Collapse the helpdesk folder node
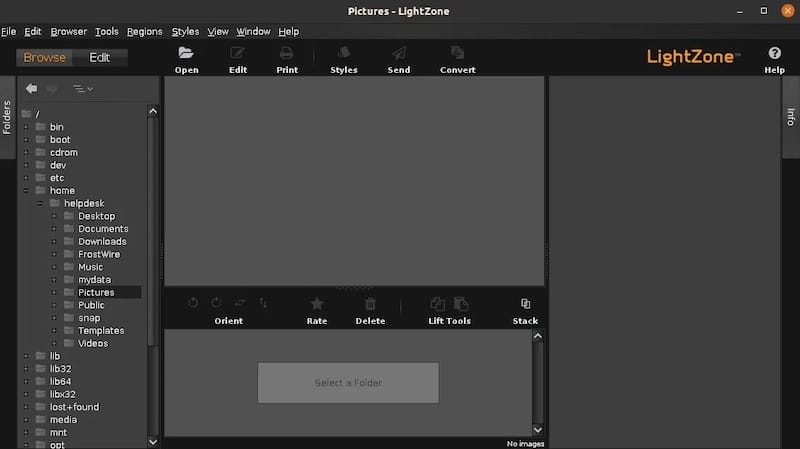Image resolution: width=800 pixels, height=449 pixels. coord(40,204)
